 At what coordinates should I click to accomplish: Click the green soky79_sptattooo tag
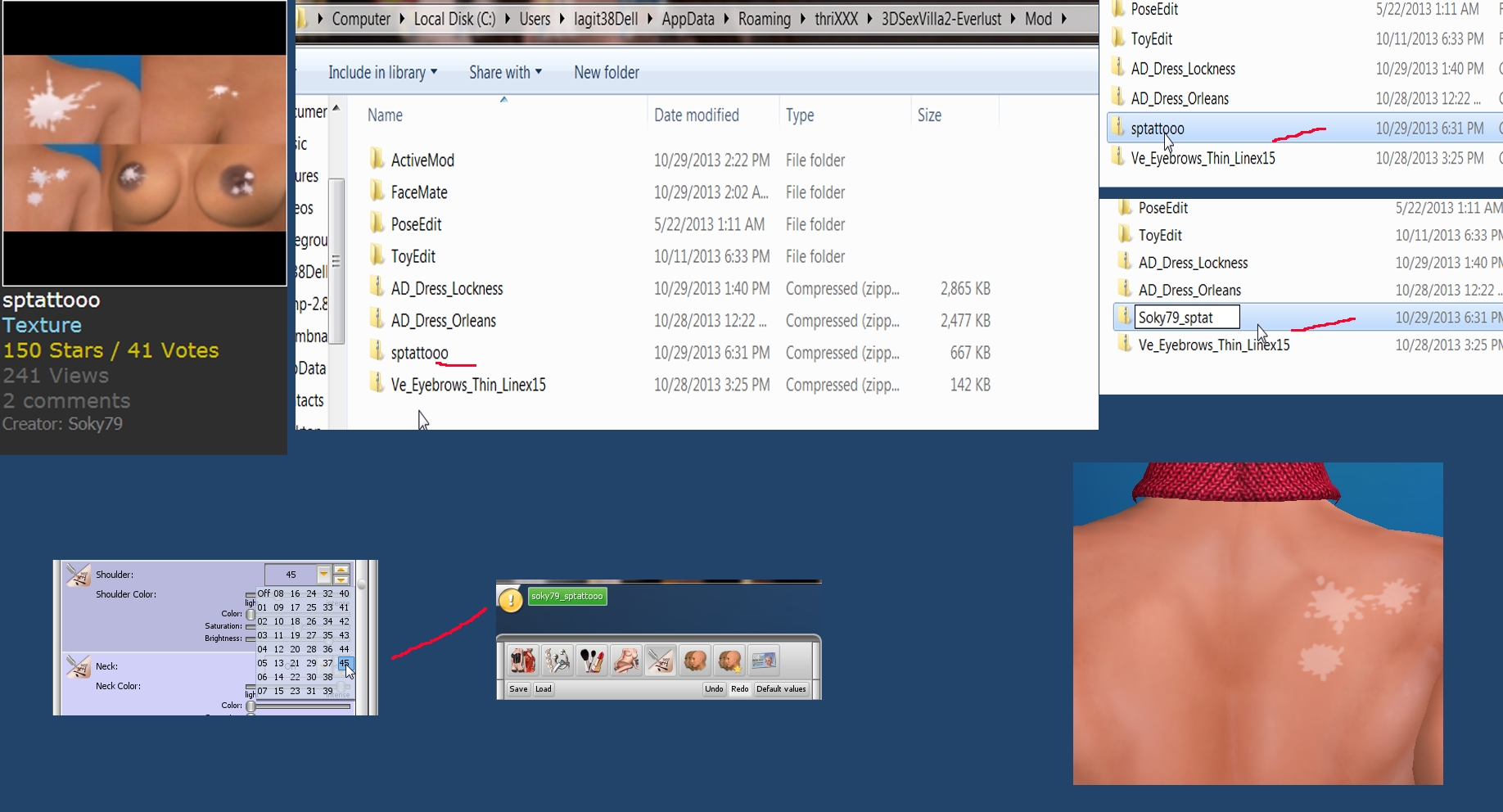tap(567, 596)
